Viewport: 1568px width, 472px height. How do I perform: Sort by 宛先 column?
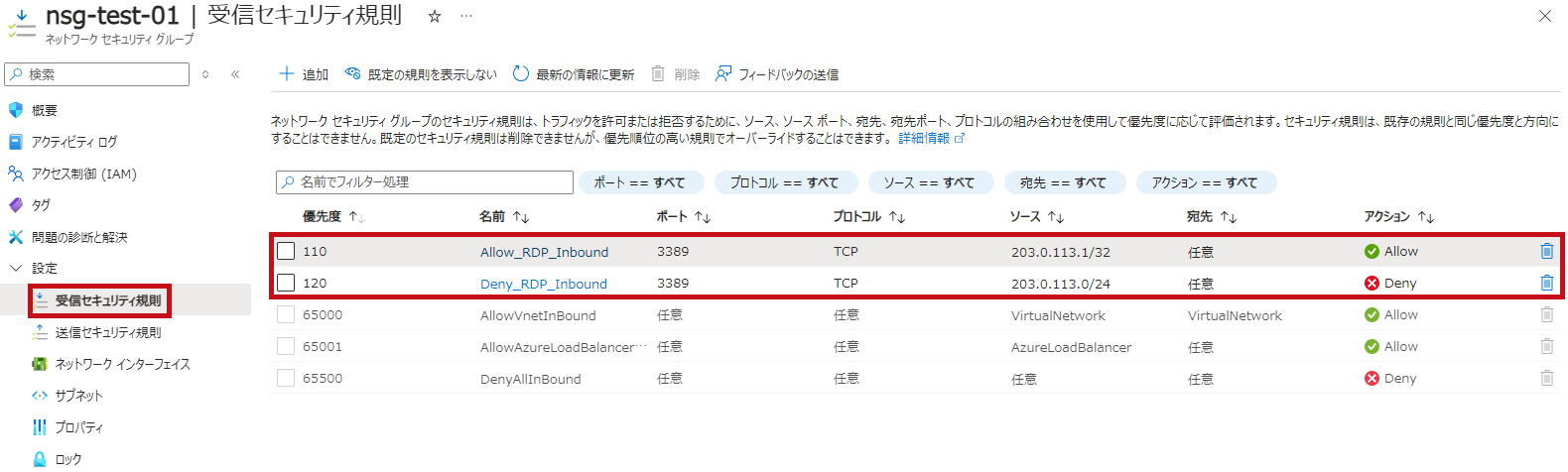click(x=1211, y=216)
